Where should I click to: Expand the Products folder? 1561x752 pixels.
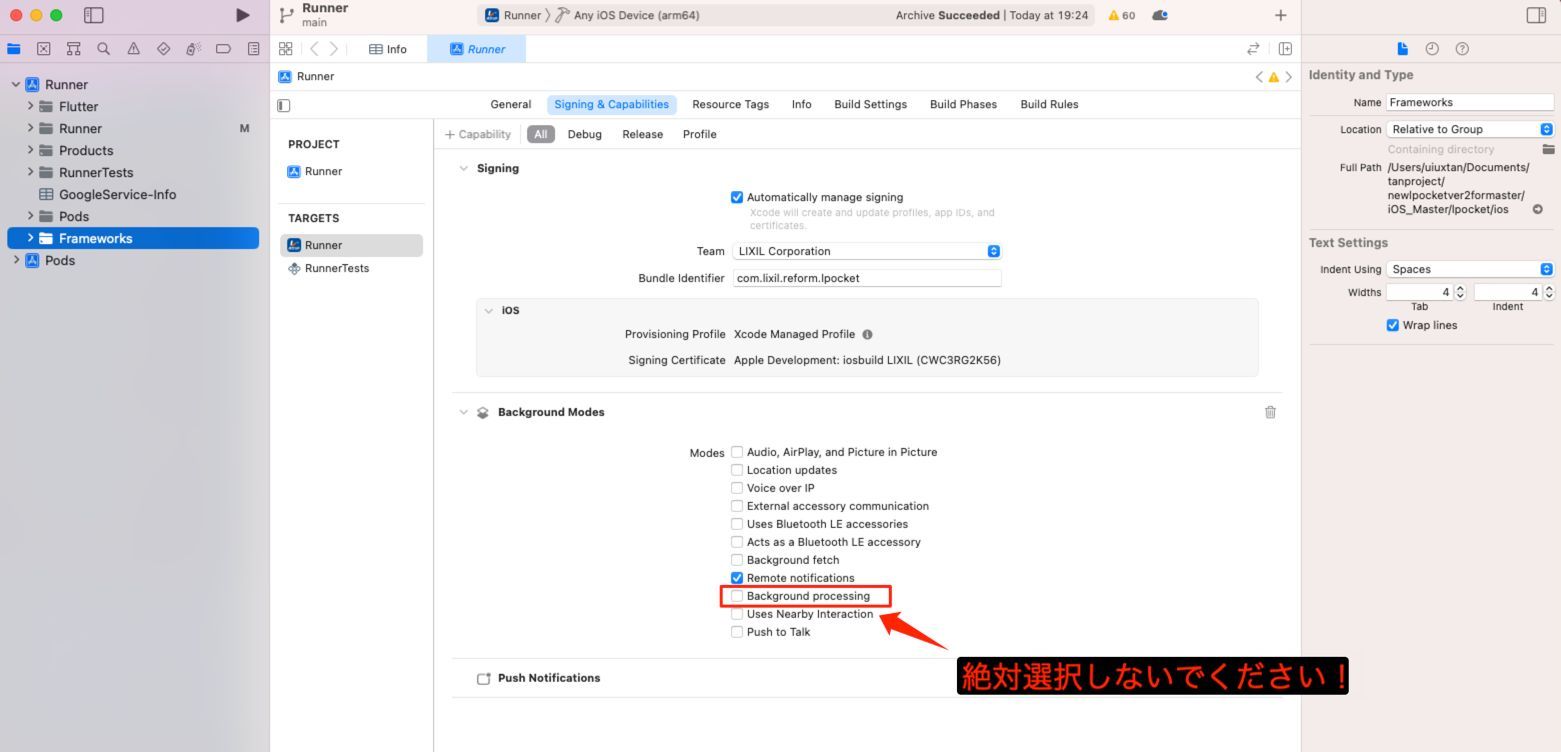[31, 150]
